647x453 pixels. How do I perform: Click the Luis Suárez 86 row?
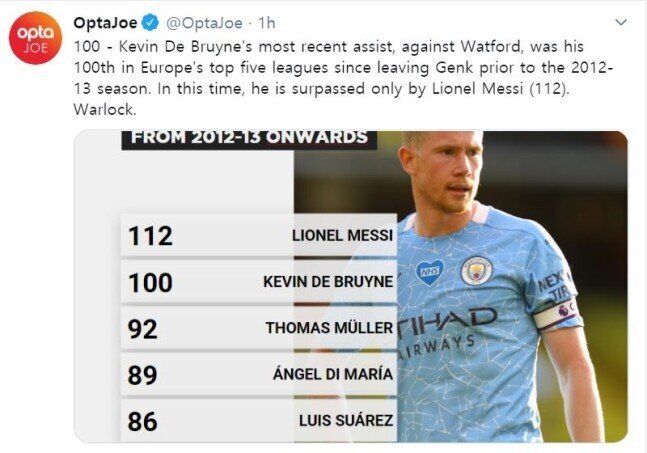point(259,421)
